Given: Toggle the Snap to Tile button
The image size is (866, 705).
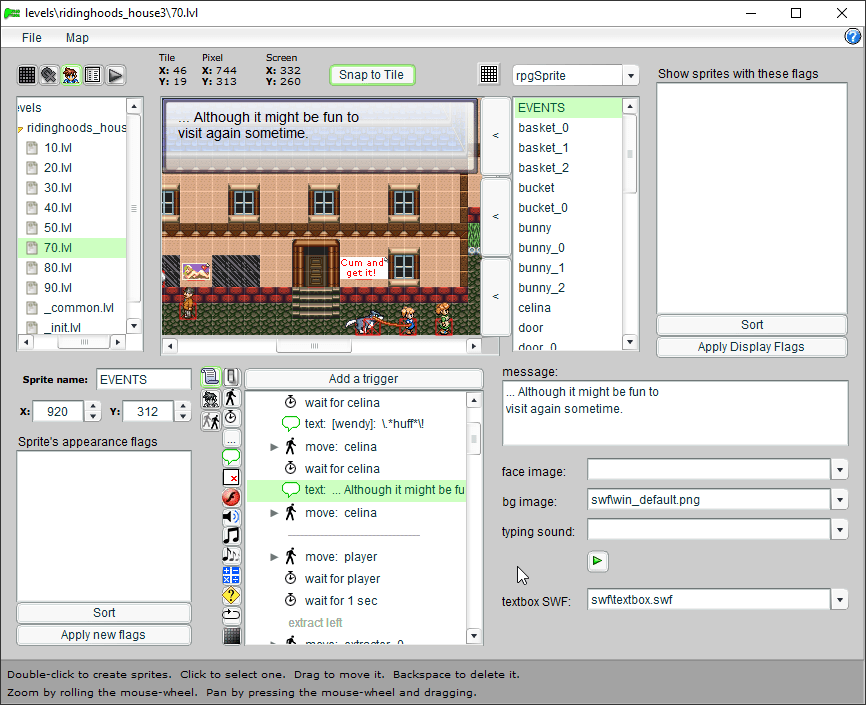Looking at the screenshot, I should tap(371, 75).
